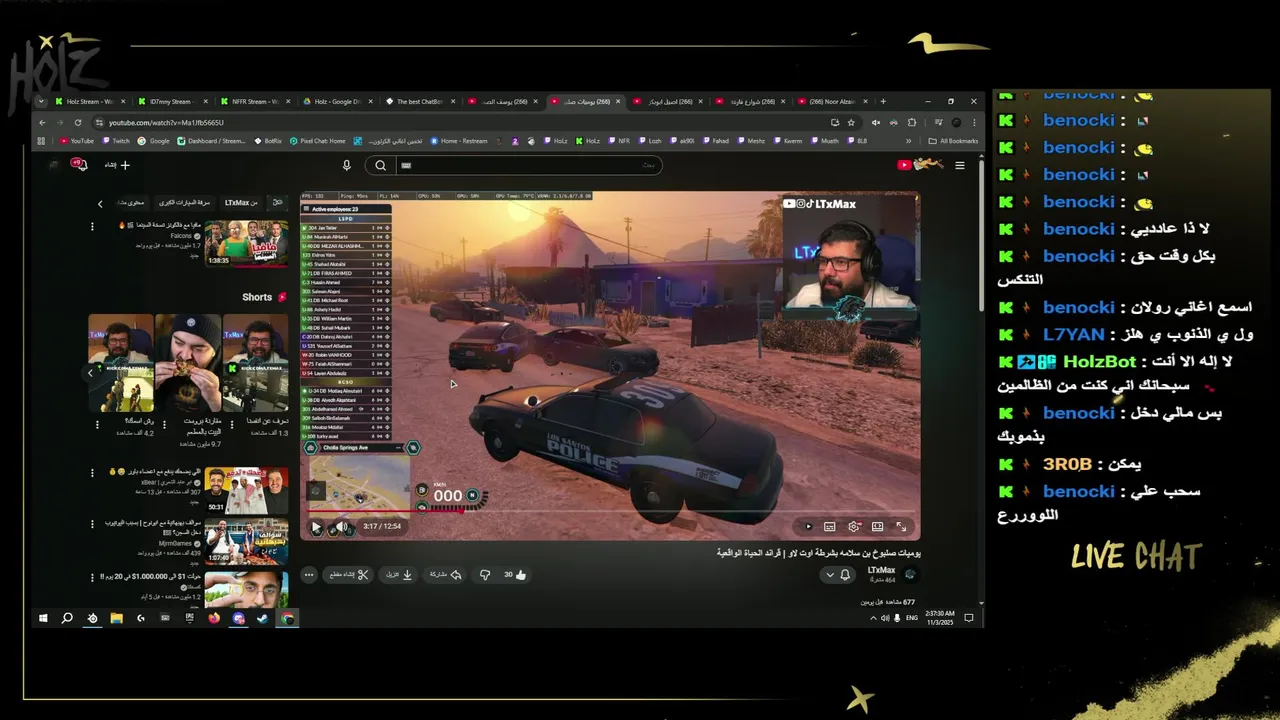Open options for the xBear video
This screenshot has height=720, width=1280.
point(93,471)
